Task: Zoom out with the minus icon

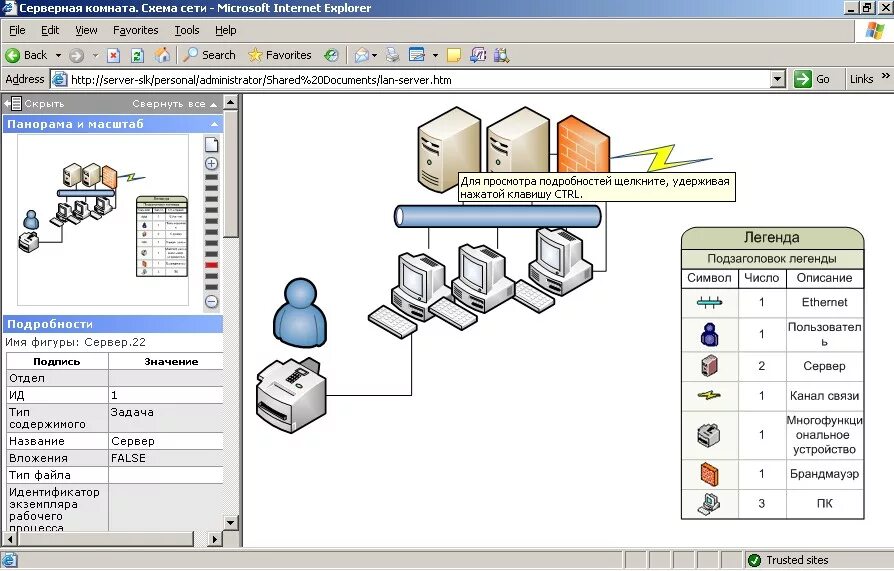Action: [x=211, y=301]
